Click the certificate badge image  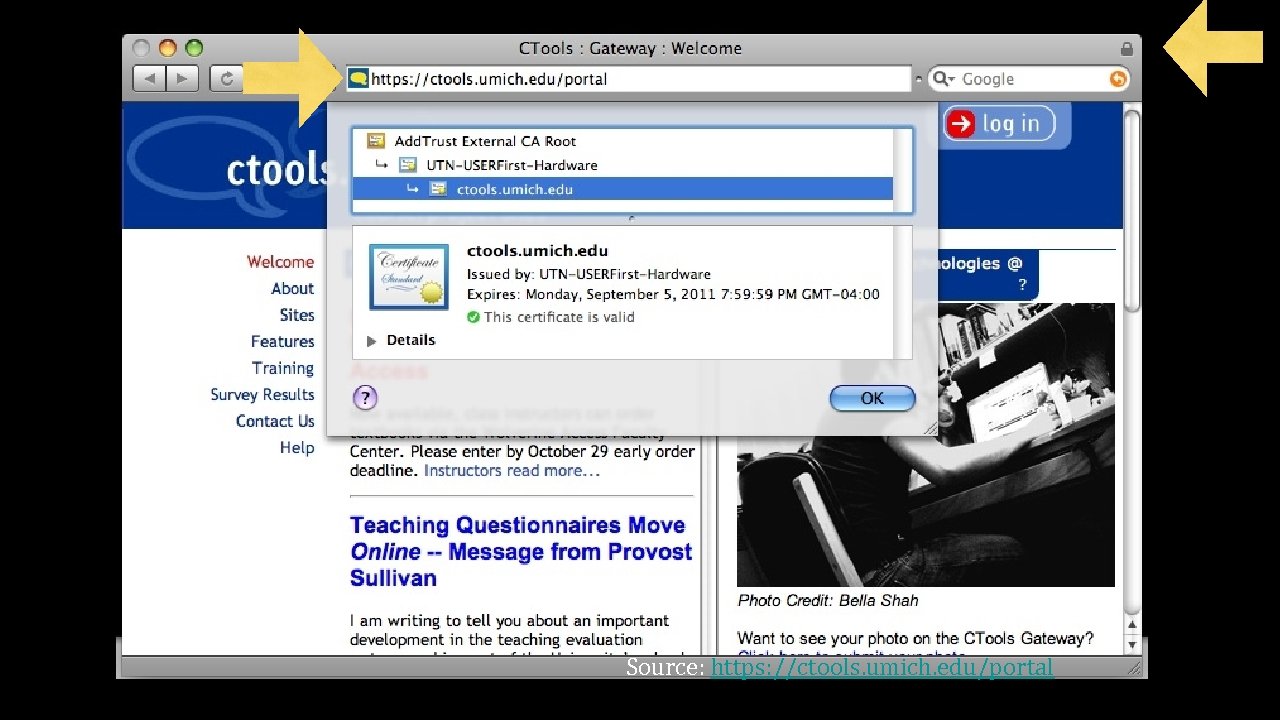(x=407, y=277)
